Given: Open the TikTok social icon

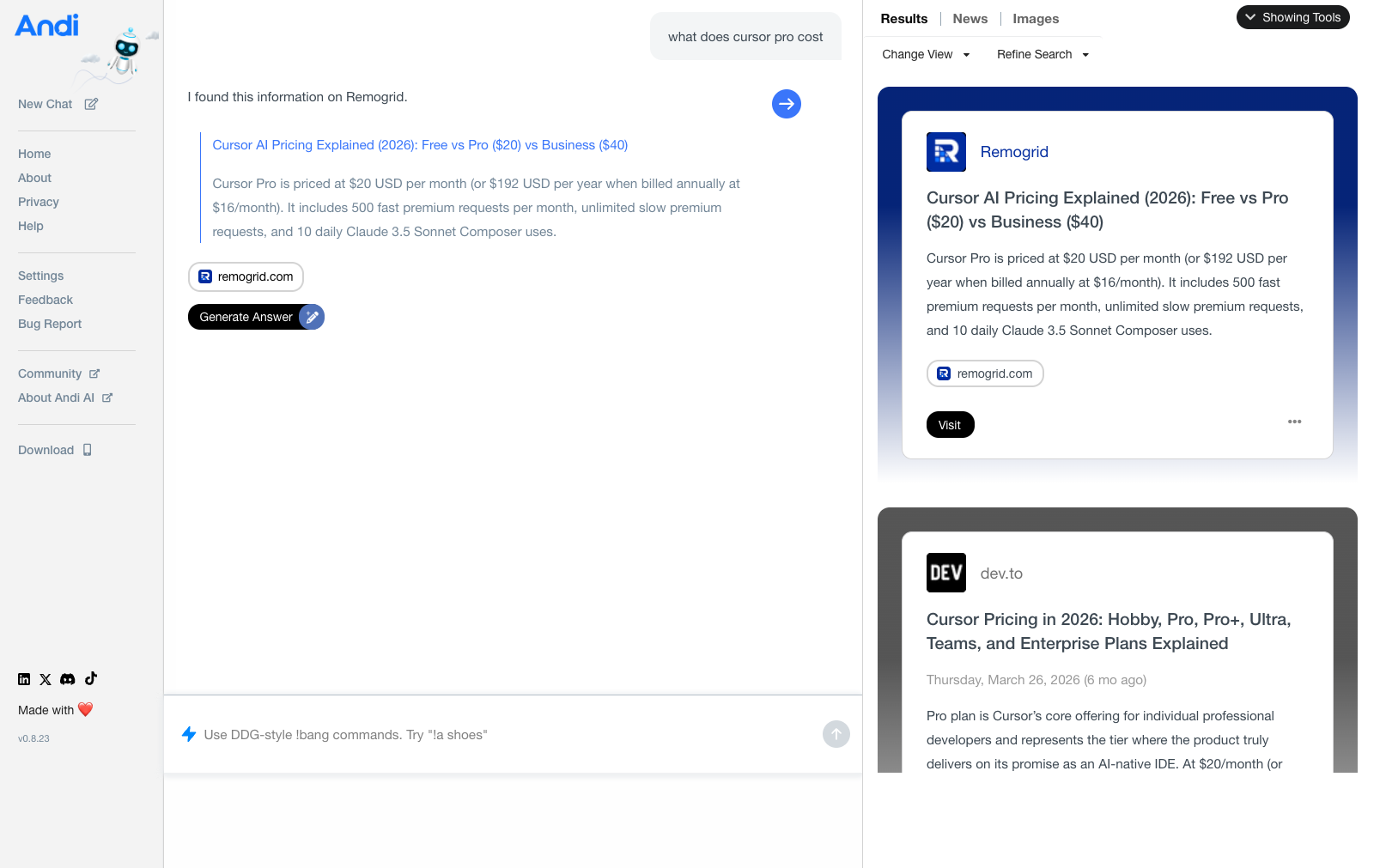Looking at the screenshot, I should (x=91, y=678).
